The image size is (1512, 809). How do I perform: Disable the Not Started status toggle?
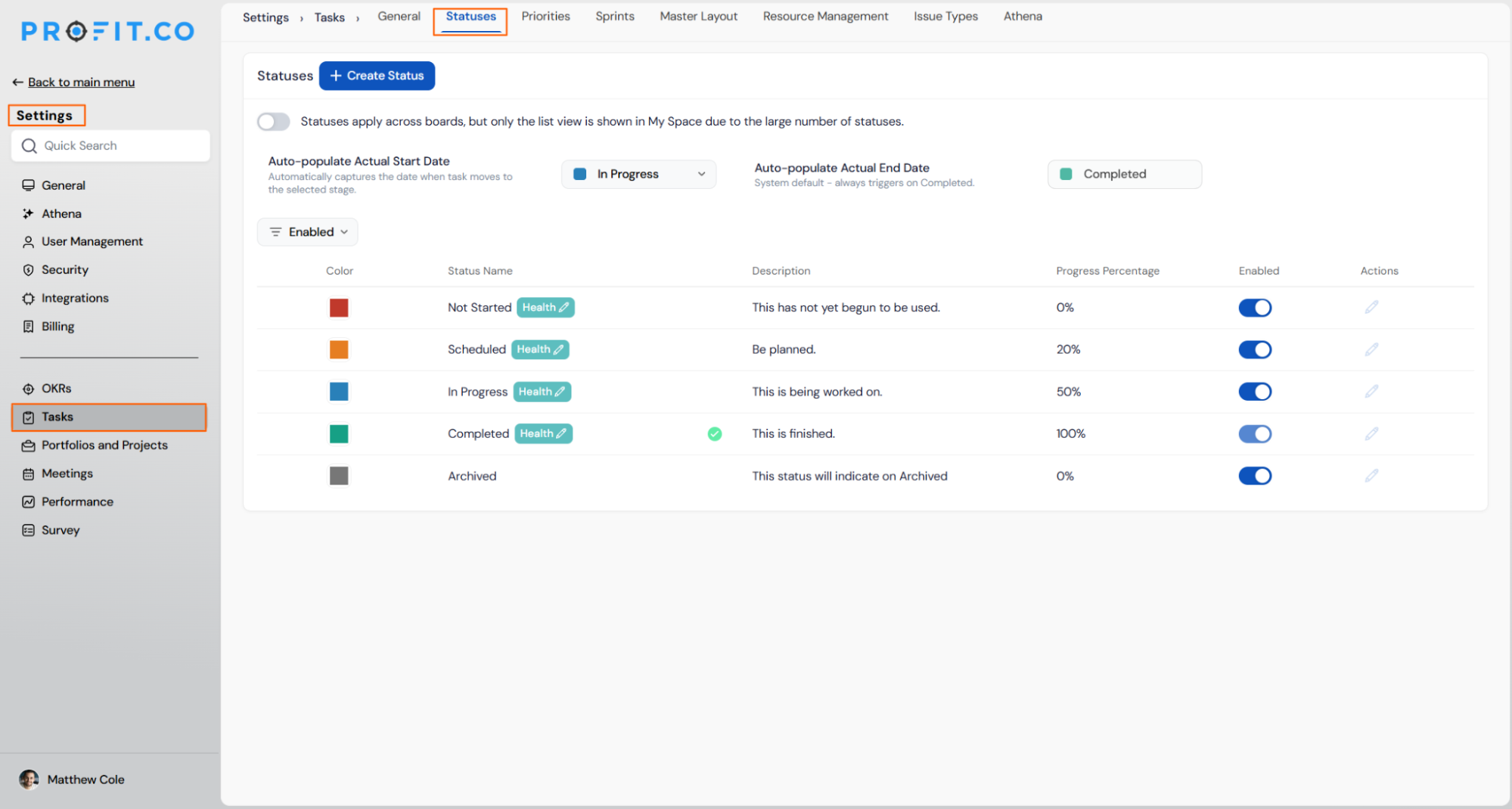[x=1255, y=308]
